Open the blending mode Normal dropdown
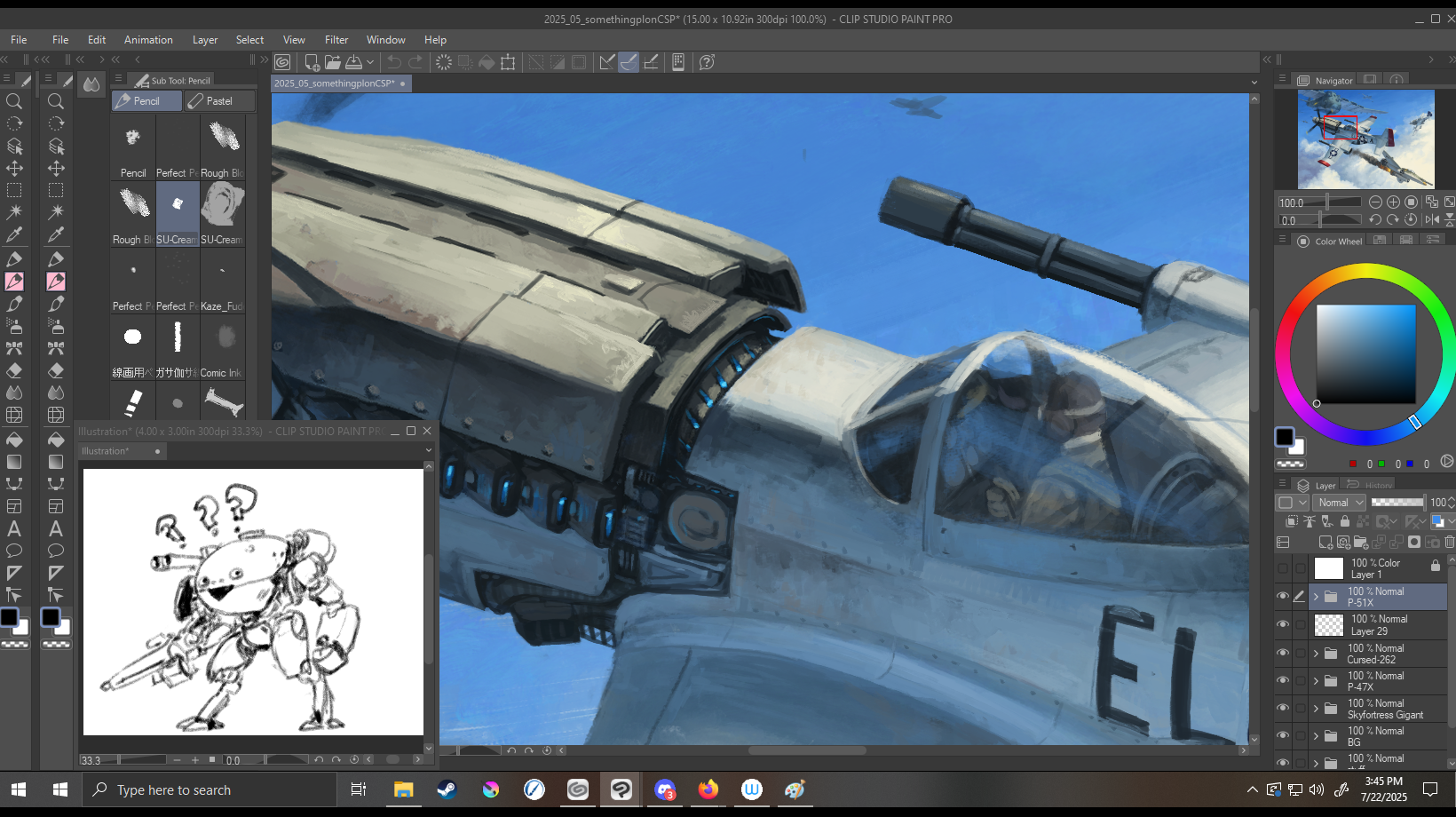The width and height of the screenshot is (1456, 817). click(1339, 503)
